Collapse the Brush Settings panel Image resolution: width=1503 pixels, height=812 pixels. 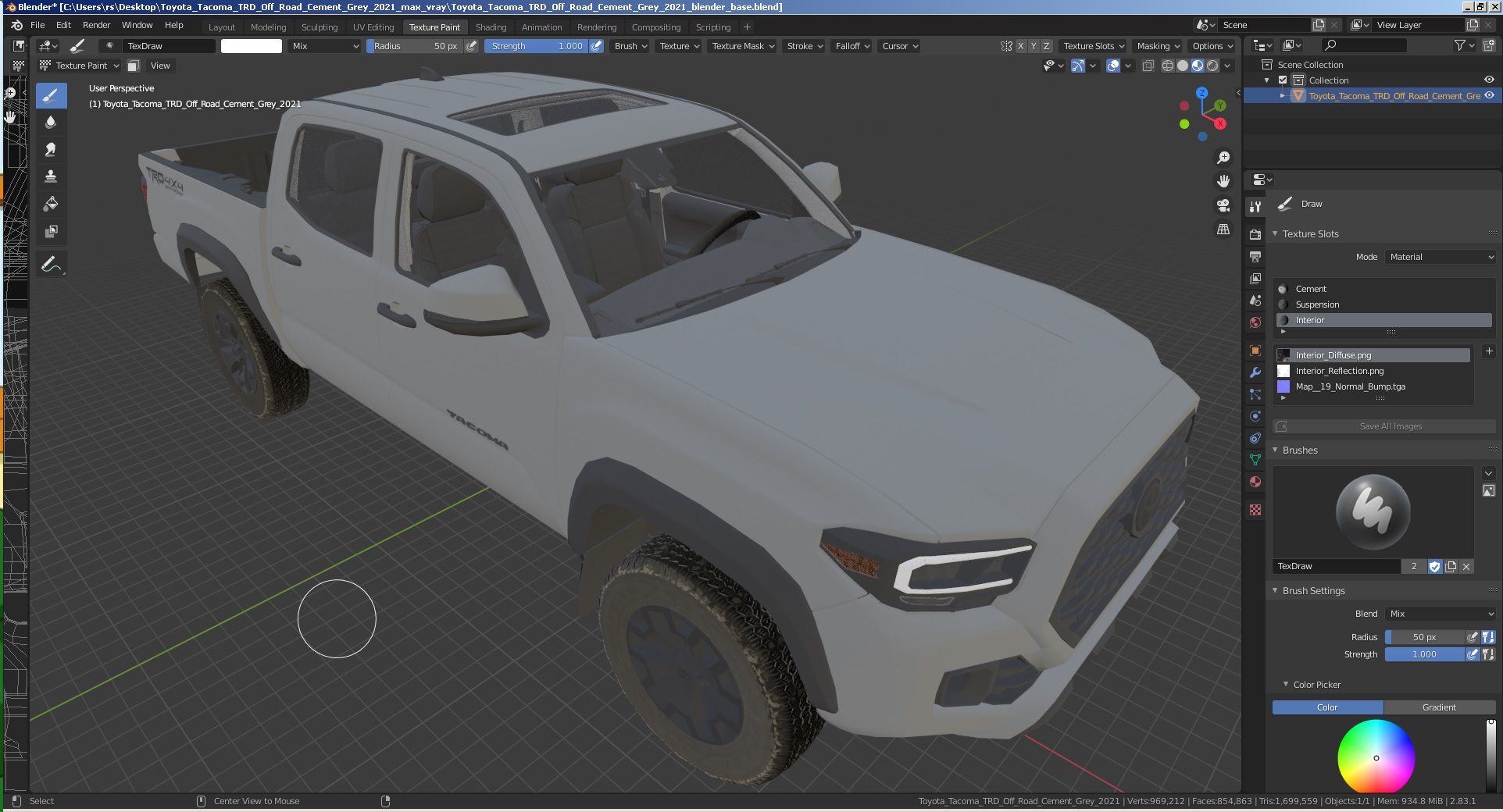(1313, 591)
